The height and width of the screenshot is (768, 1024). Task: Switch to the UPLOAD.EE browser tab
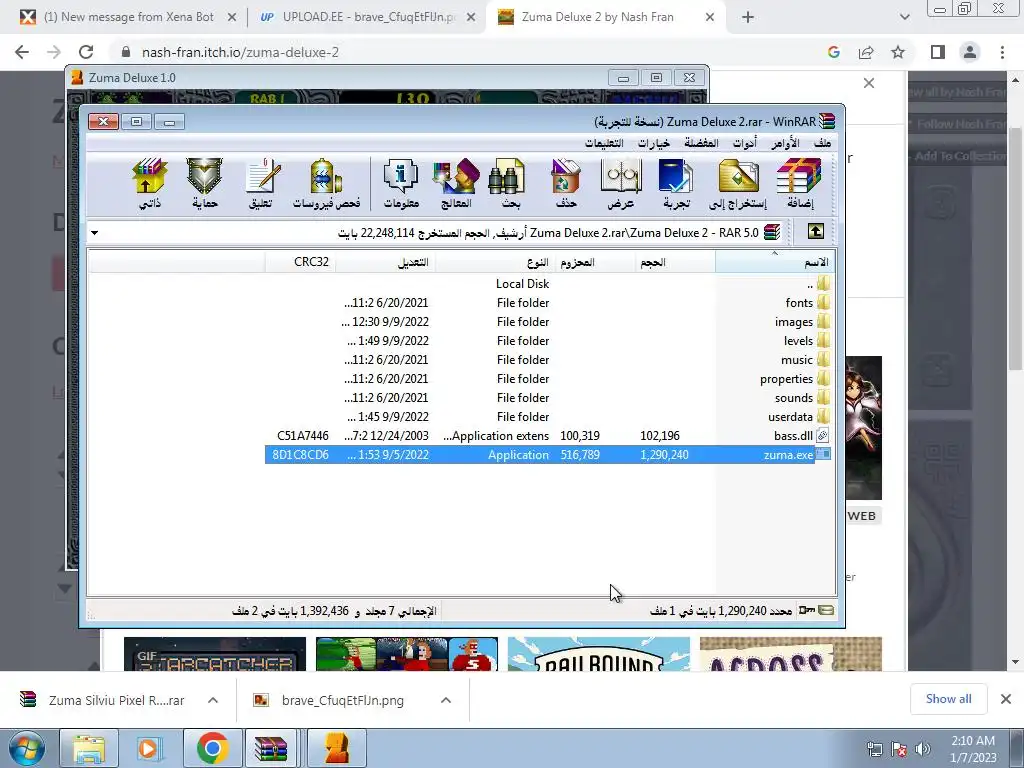click(x=368, y=18)
